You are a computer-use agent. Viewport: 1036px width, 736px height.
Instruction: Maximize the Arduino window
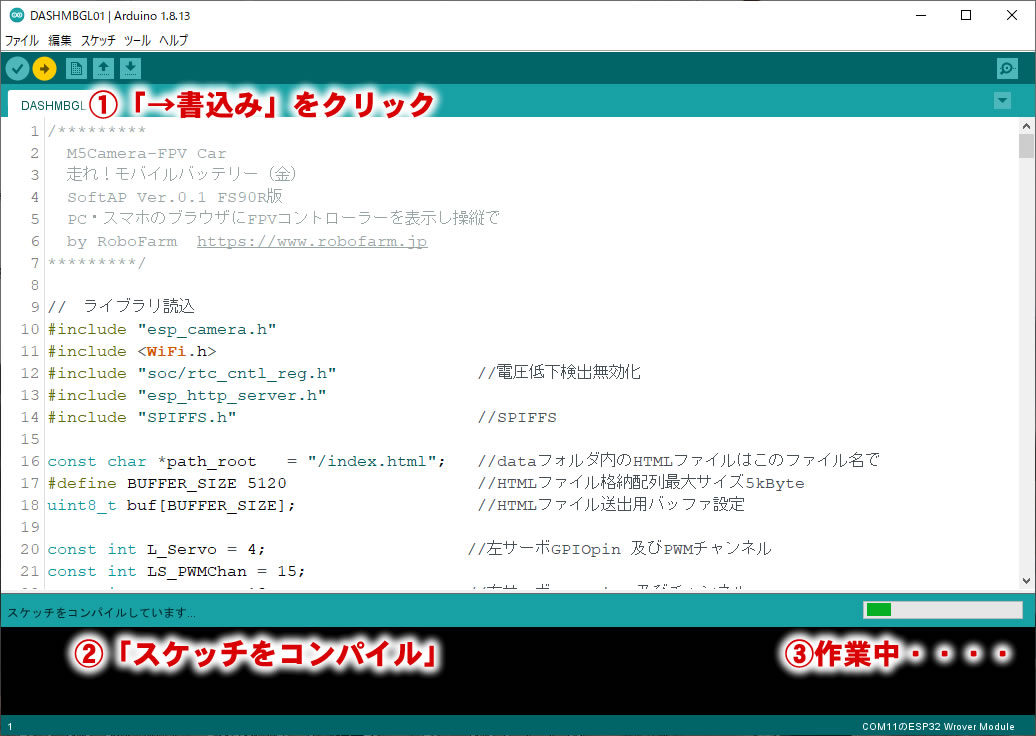point(966,15)
